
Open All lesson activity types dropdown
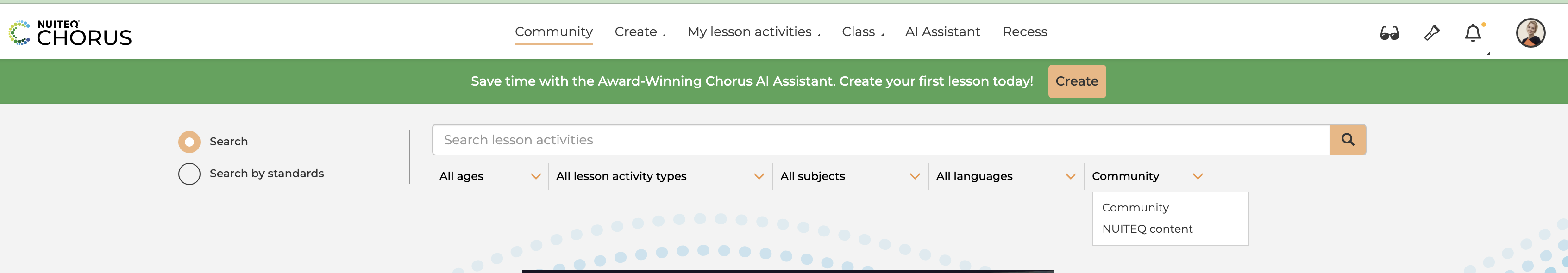point(660,176)
